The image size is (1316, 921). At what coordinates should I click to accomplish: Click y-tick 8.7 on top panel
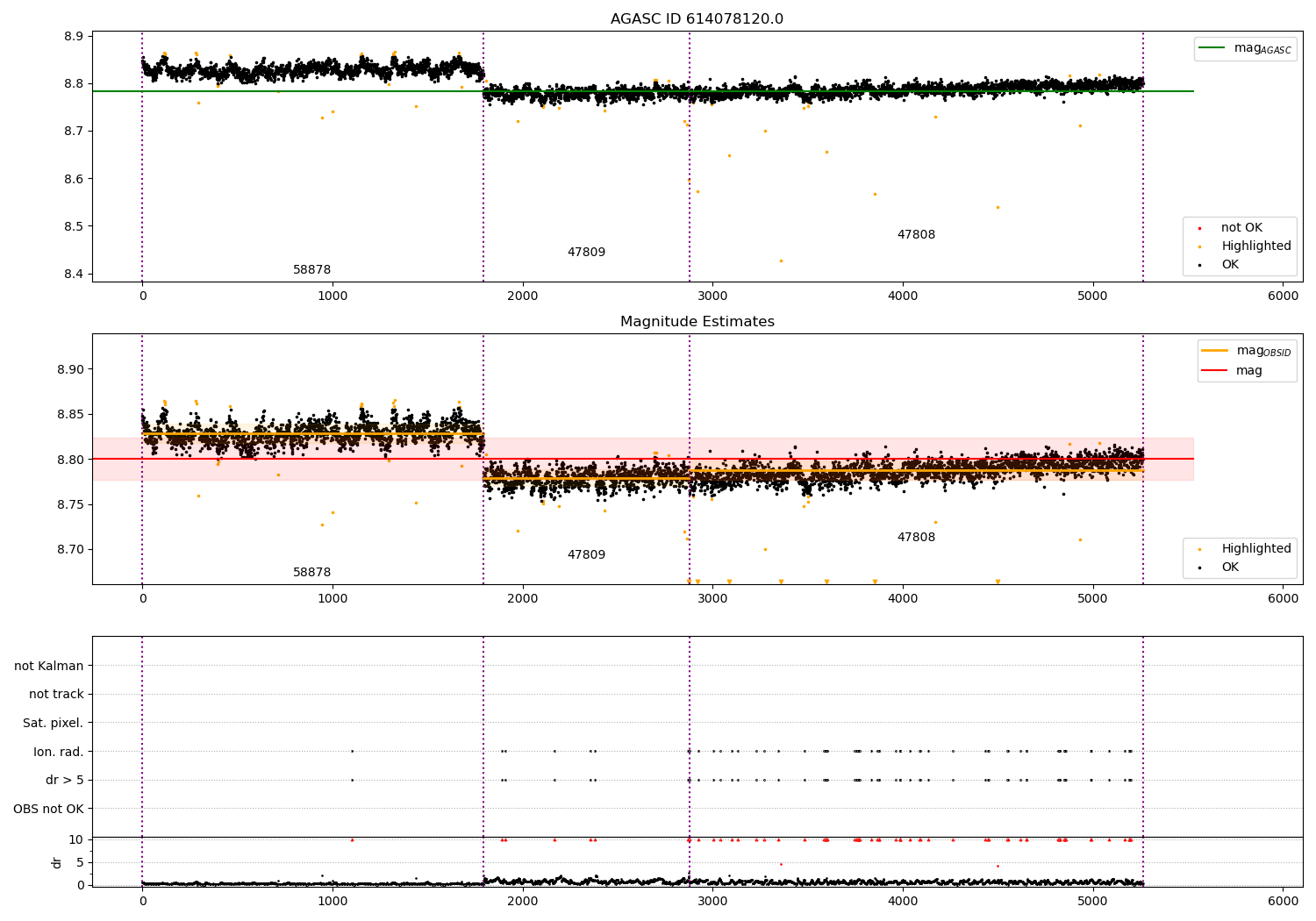click(x=74, y=132)
